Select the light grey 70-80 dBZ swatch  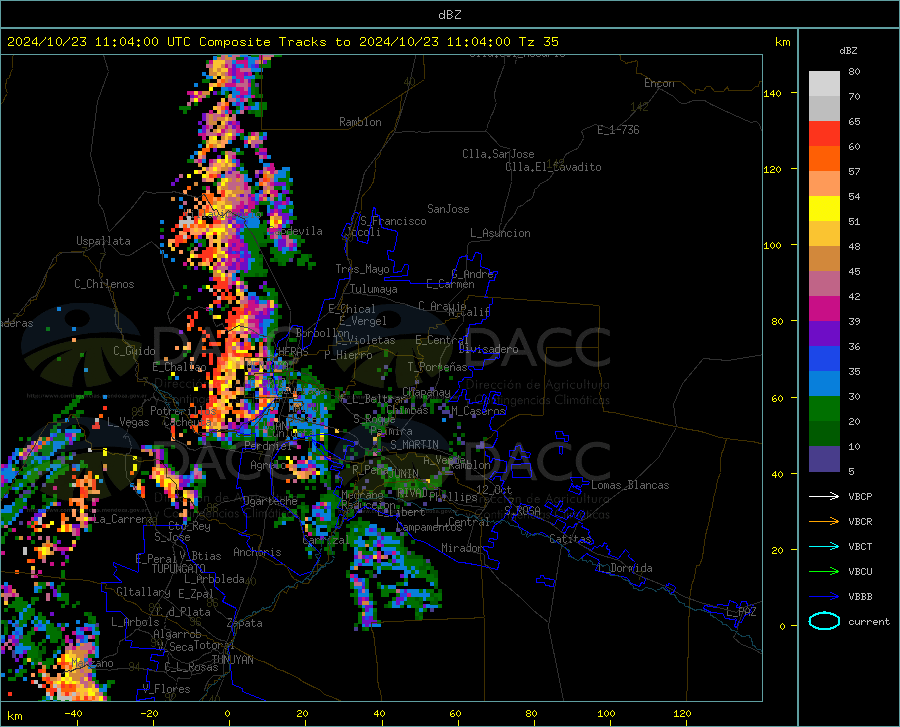[824, 84]
